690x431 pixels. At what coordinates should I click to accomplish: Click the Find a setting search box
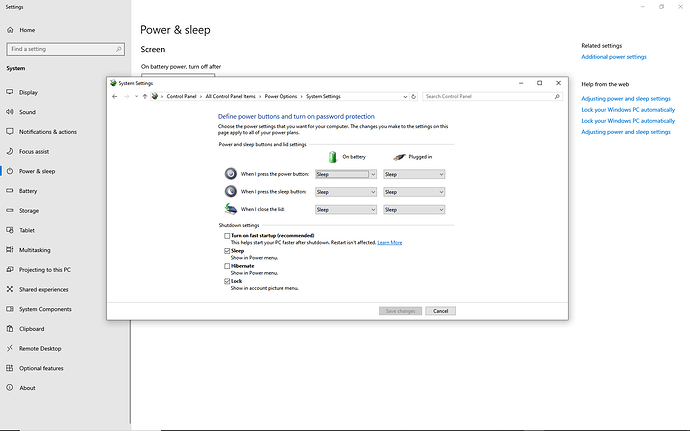[66, 49]
